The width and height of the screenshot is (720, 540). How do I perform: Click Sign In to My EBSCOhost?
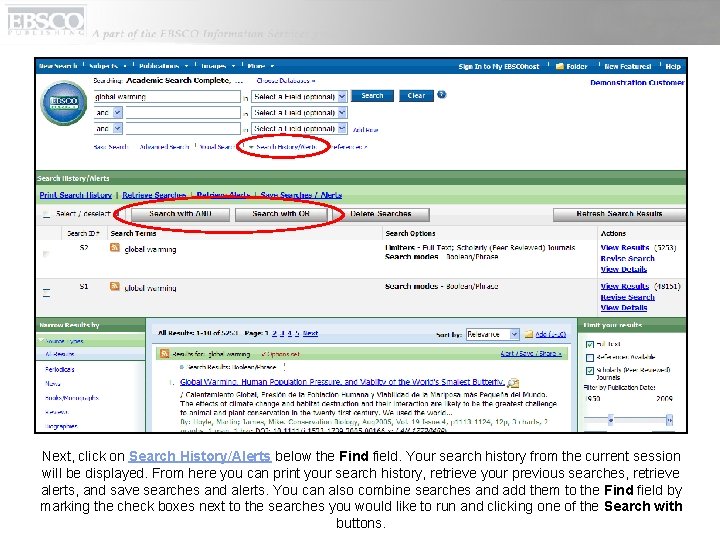click(499, 67)
